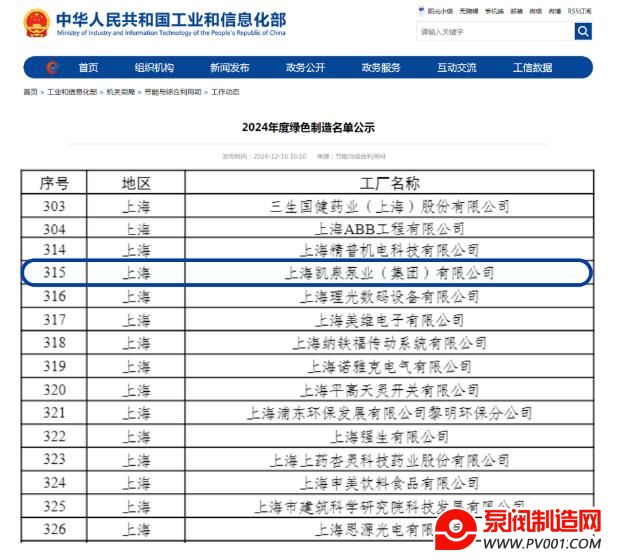Click the 阳光小信 text link
This screenshot has width=618, height=560.
[x=440, y=11]
